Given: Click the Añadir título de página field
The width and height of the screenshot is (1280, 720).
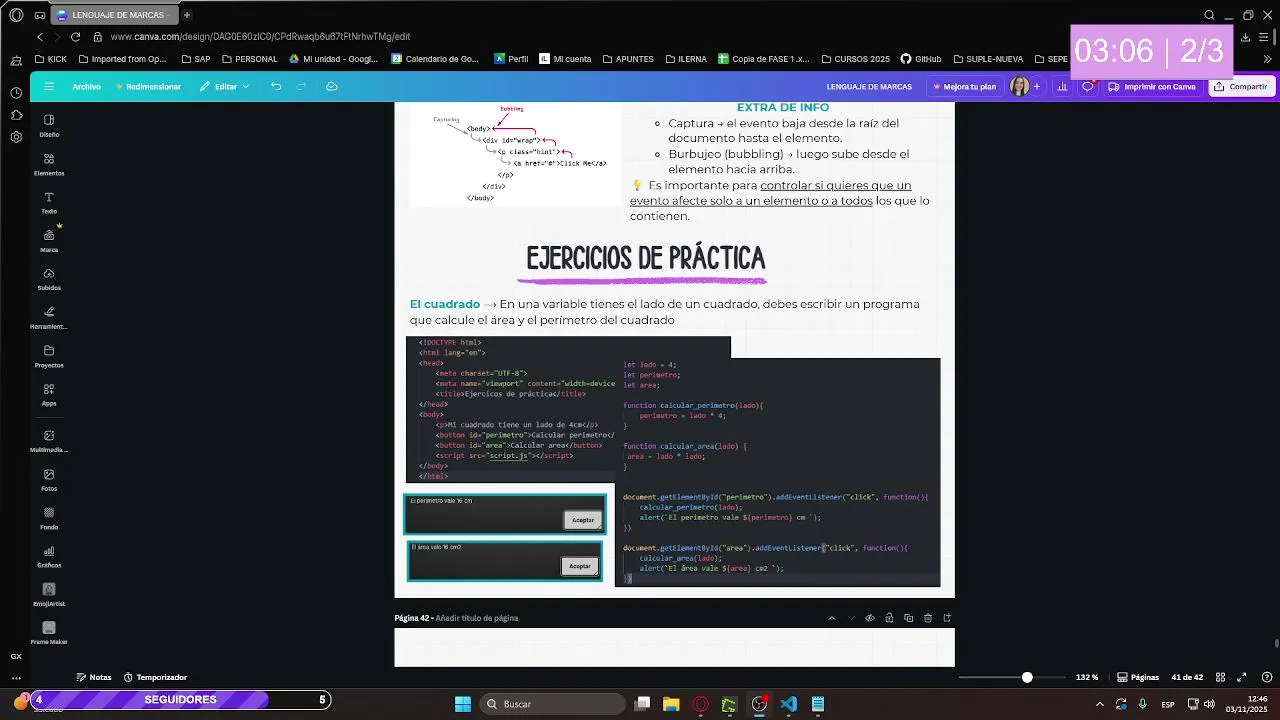Looking at the screenshot, I should [x=477, y=618].
